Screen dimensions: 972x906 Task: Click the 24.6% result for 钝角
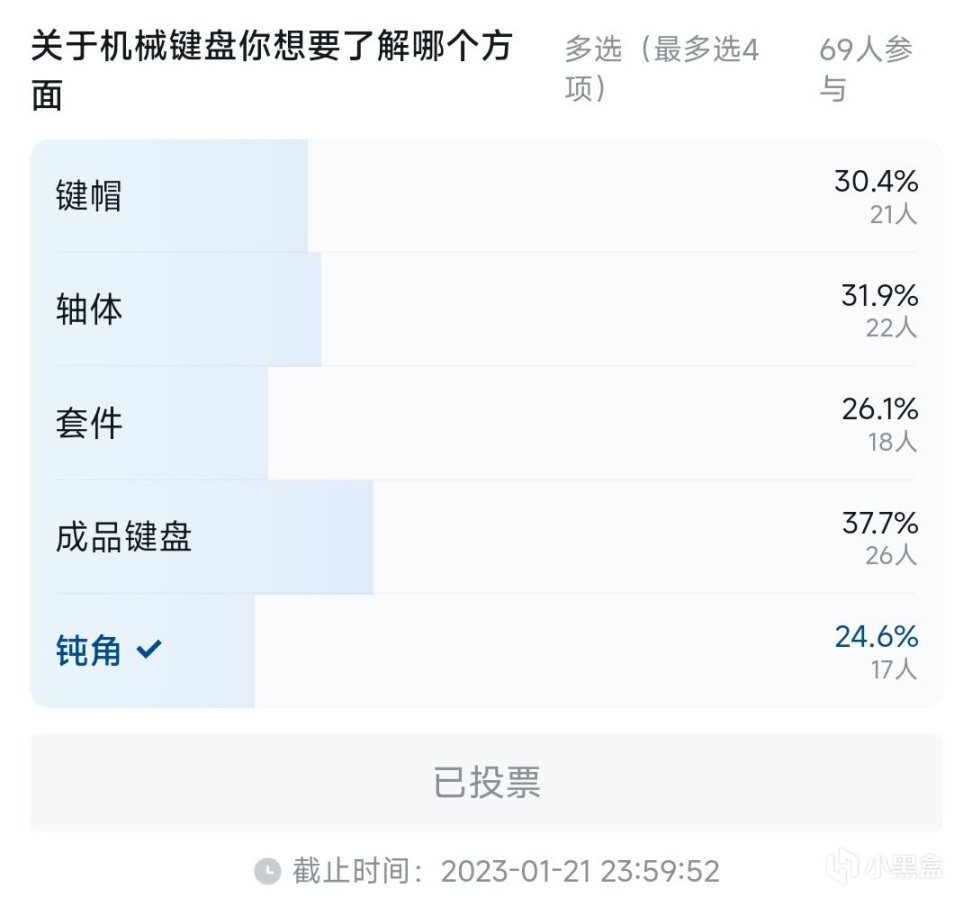pyautogui.click(x=876, y=637)
